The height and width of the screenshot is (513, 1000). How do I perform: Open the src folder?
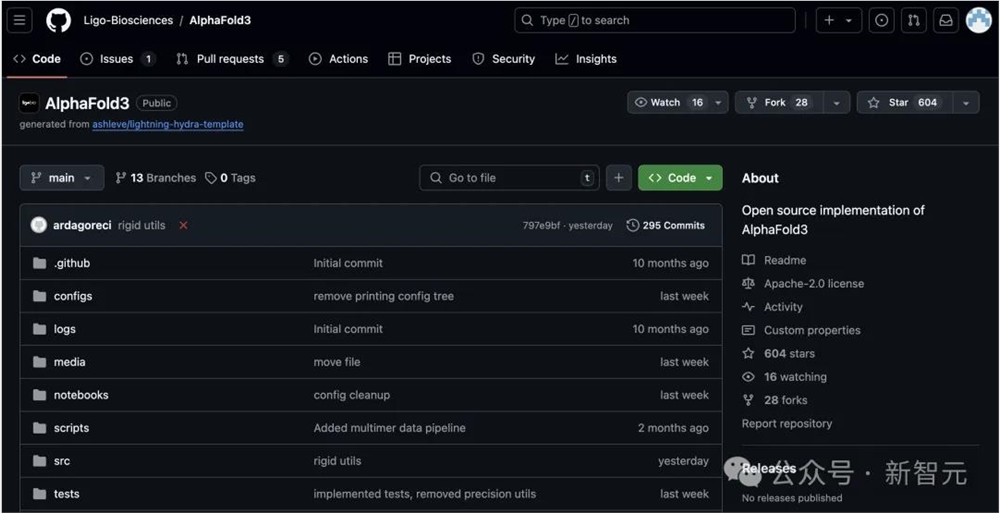(62, 461)
